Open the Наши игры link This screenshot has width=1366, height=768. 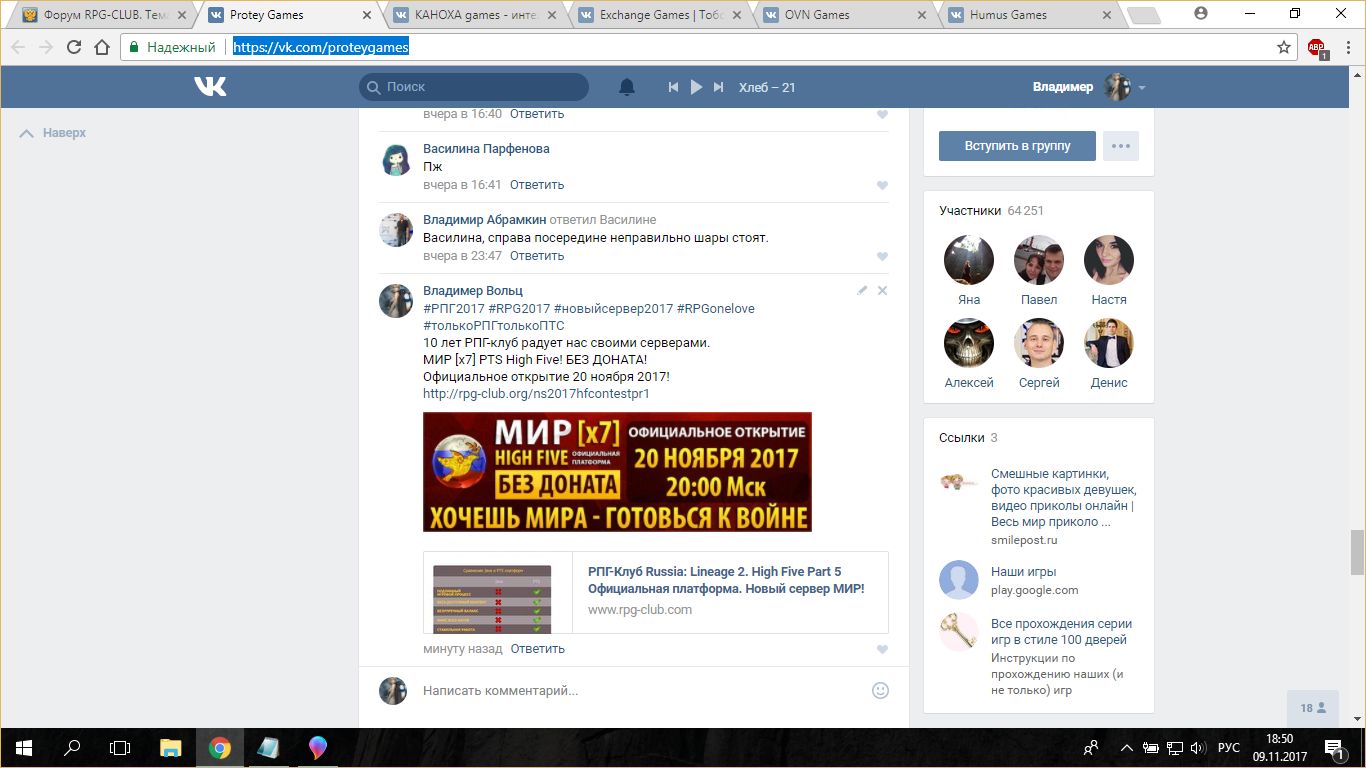(x=1024, y=572)
